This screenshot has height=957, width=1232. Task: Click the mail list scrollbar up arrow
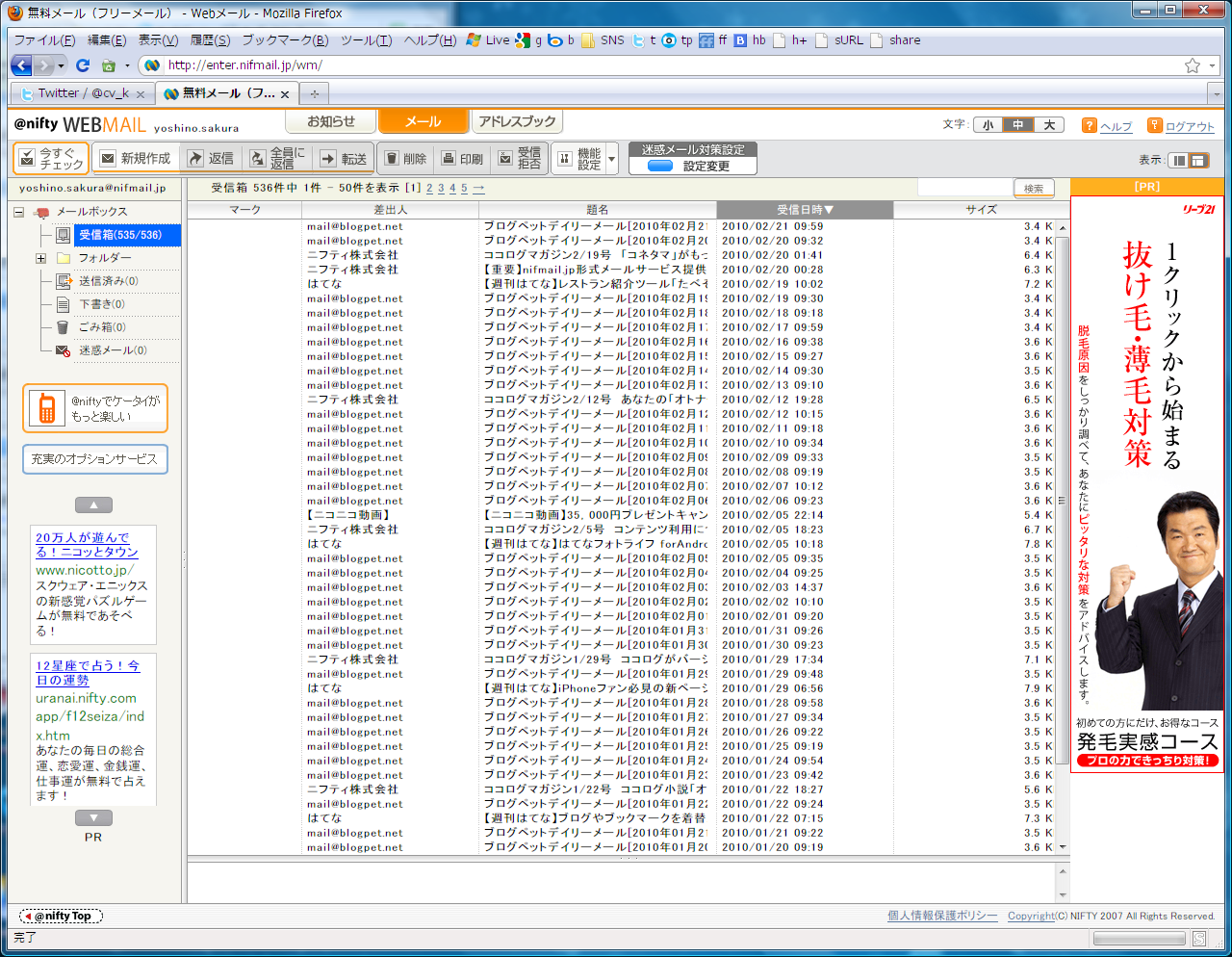1063,228
